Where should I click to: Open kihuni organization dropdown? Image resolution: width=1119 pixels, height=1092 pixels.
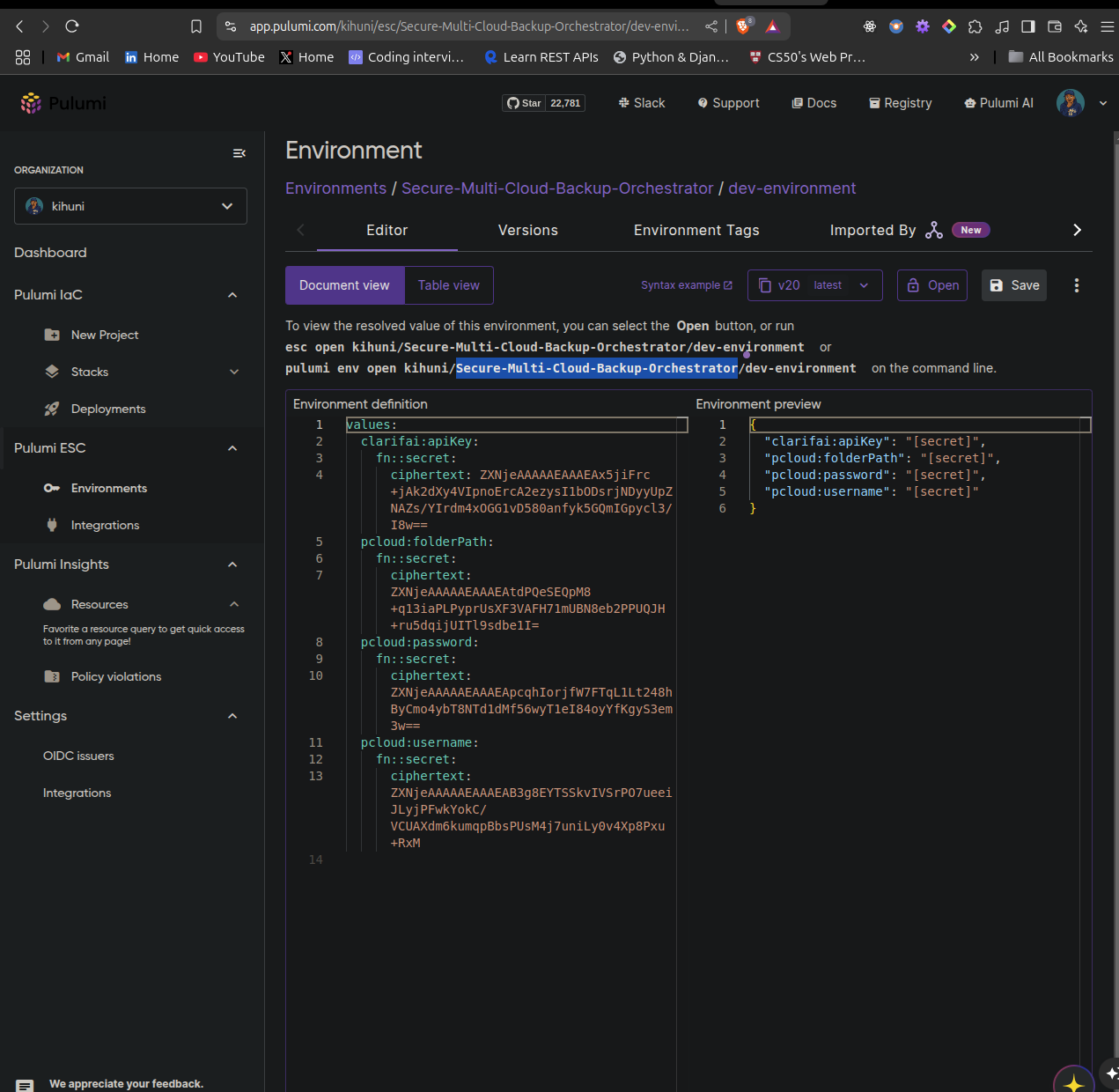[x=130, y=206]
